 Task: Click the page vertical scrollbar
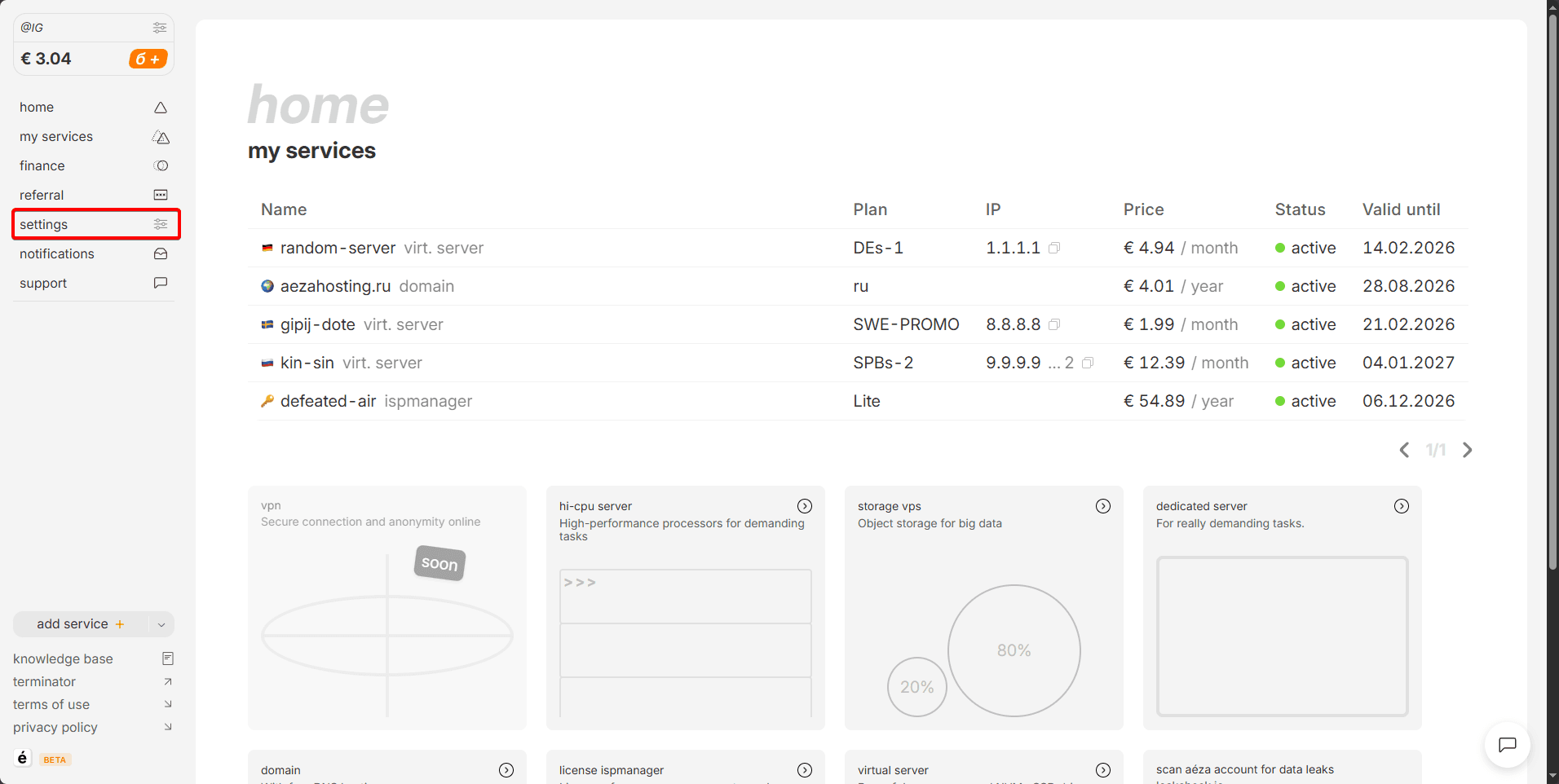(1552, 326)
